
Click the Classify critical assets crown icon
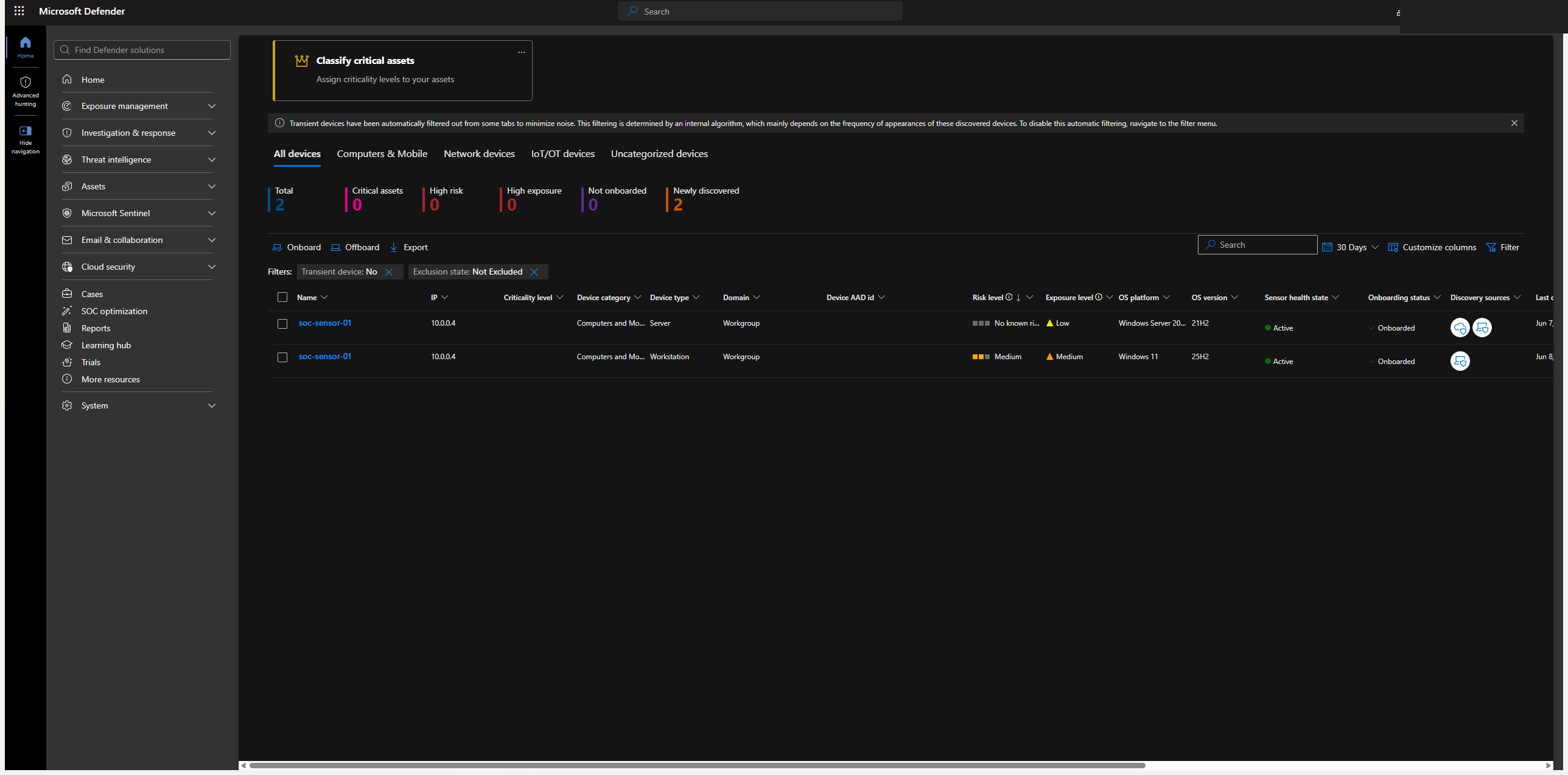[301, 60]
